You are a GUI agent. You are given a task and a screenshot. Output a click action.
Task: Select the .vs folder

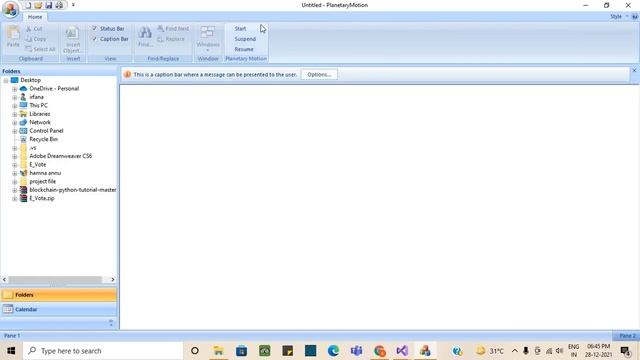click(33, 148)
